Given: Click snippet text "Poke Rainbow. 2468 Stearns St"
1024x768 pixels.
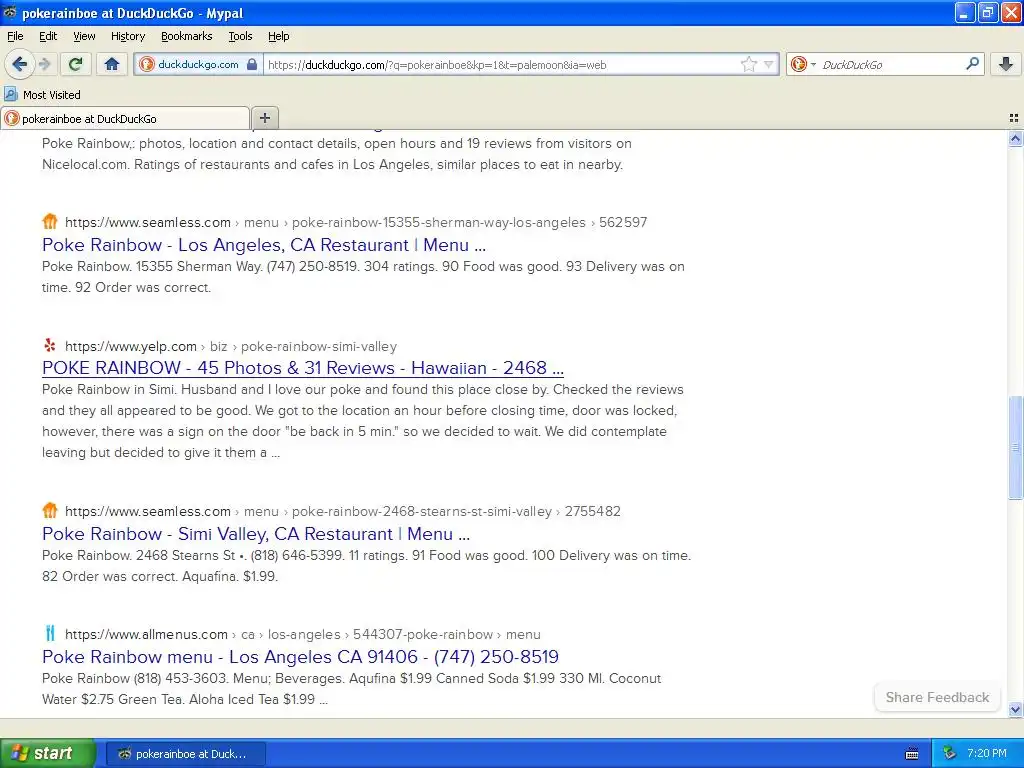Looking at the screenshot, I should (138, 555).
